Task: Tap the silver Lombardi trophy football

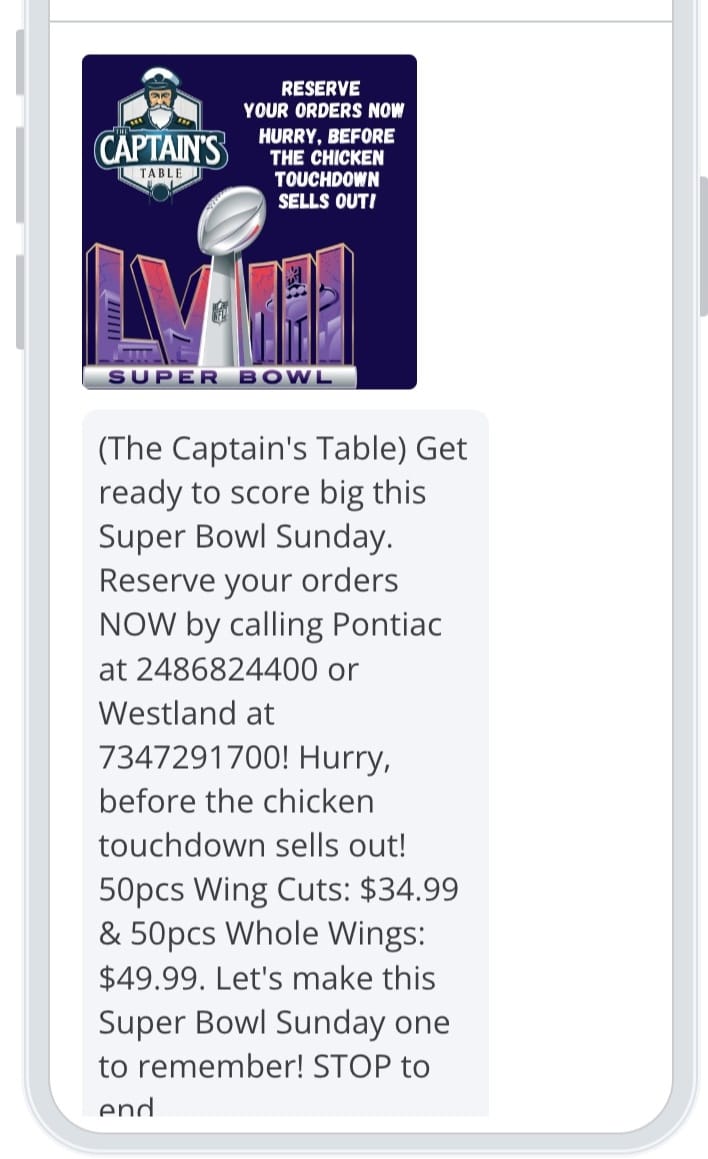Action: [x=231, y=220]
